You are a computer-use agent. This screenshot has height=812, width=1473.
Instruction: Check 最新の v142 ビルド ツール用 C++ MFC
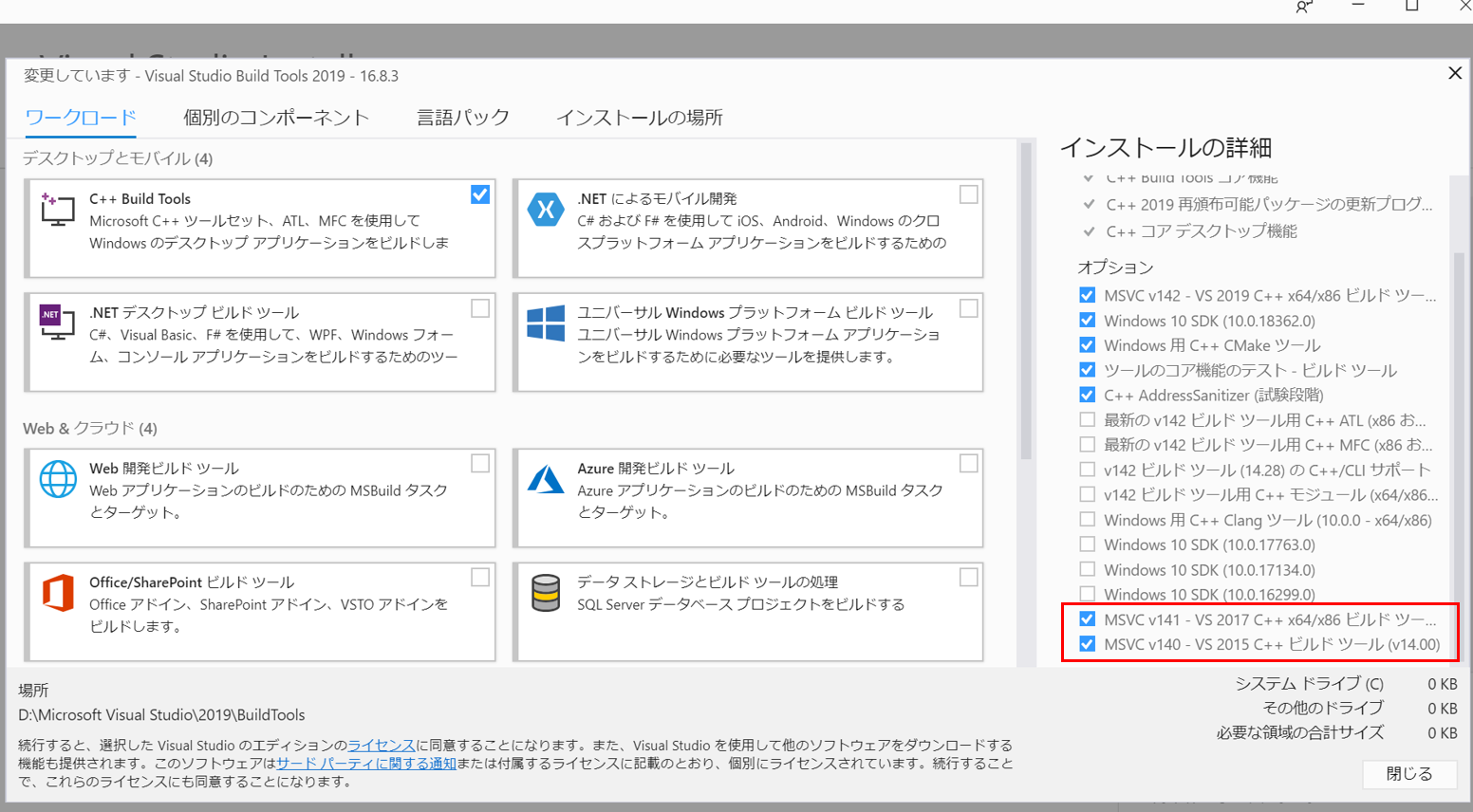[x=1088, y=444]
